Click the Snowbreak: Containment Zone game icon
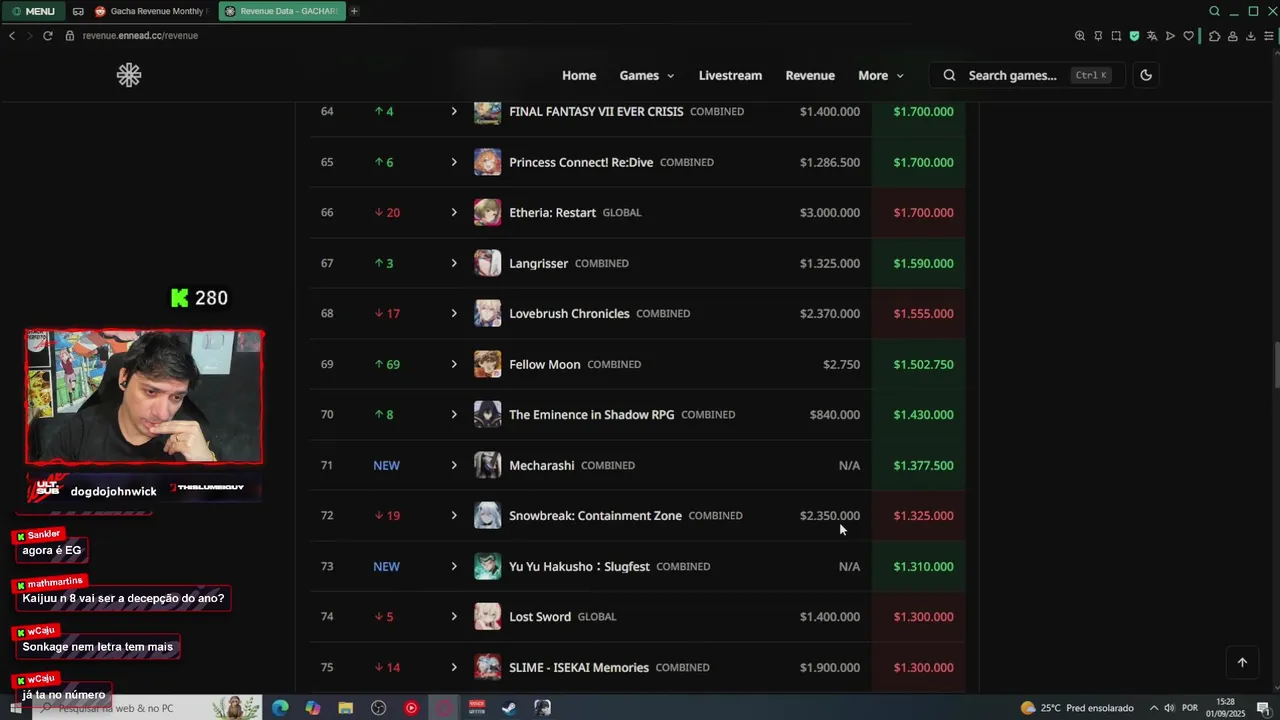 487,515
